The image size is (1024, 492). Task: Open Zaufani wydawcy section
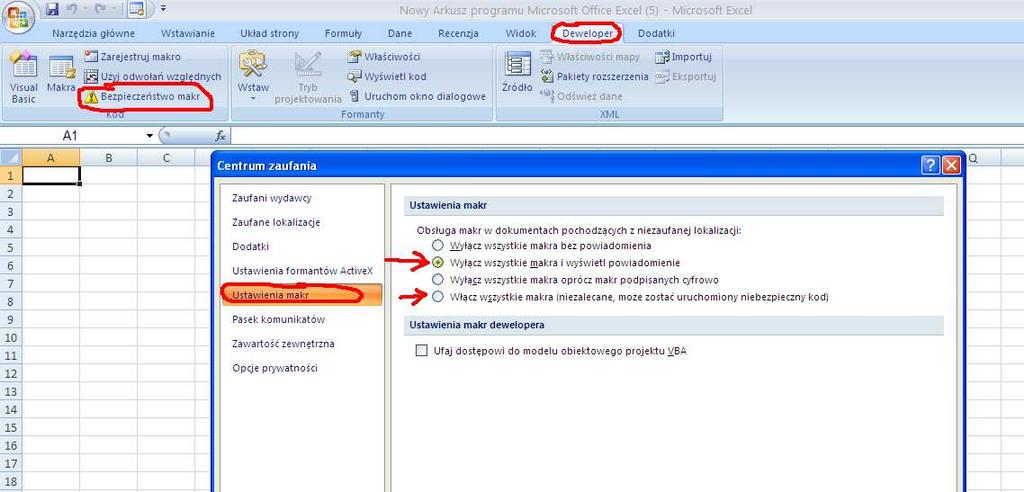(x=272, y=198)
